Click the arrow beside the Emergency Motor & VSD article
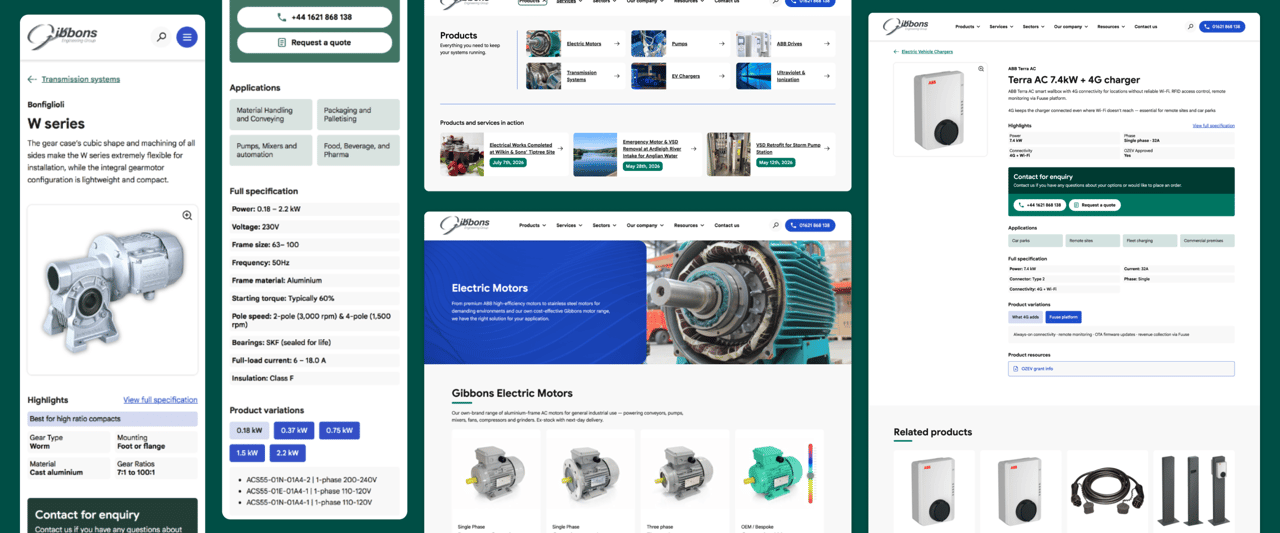This screenshot has height=533, width=1280. click(695, 148)
